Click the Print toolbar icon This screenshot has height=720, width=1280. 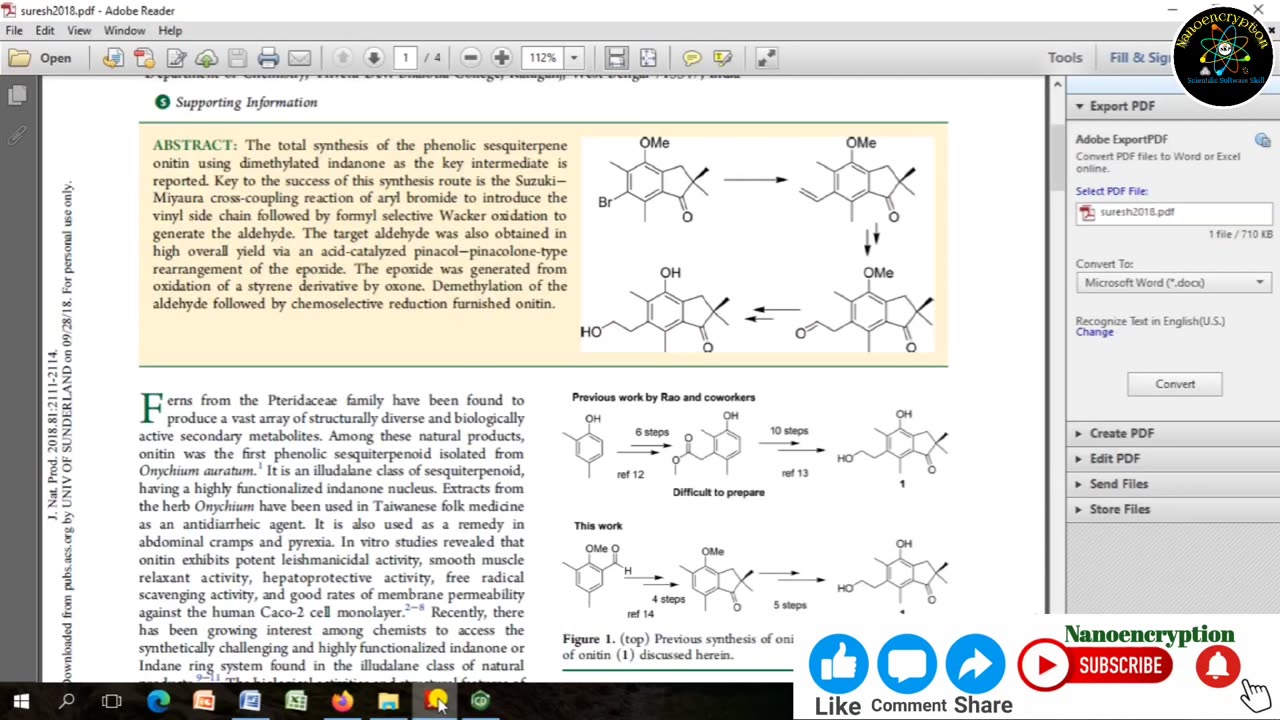[x=268, y=58]
